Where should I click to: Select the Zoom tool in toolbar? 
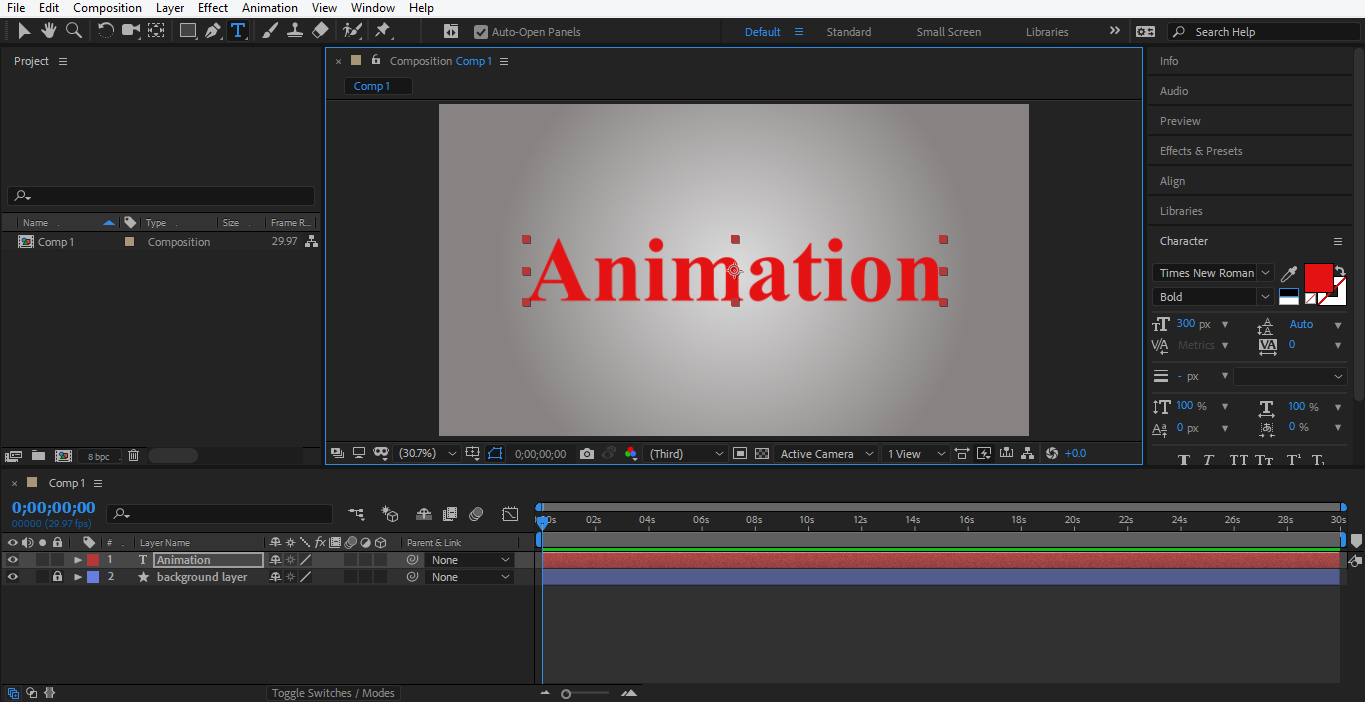pyautogui.click(x=73, y=31)
